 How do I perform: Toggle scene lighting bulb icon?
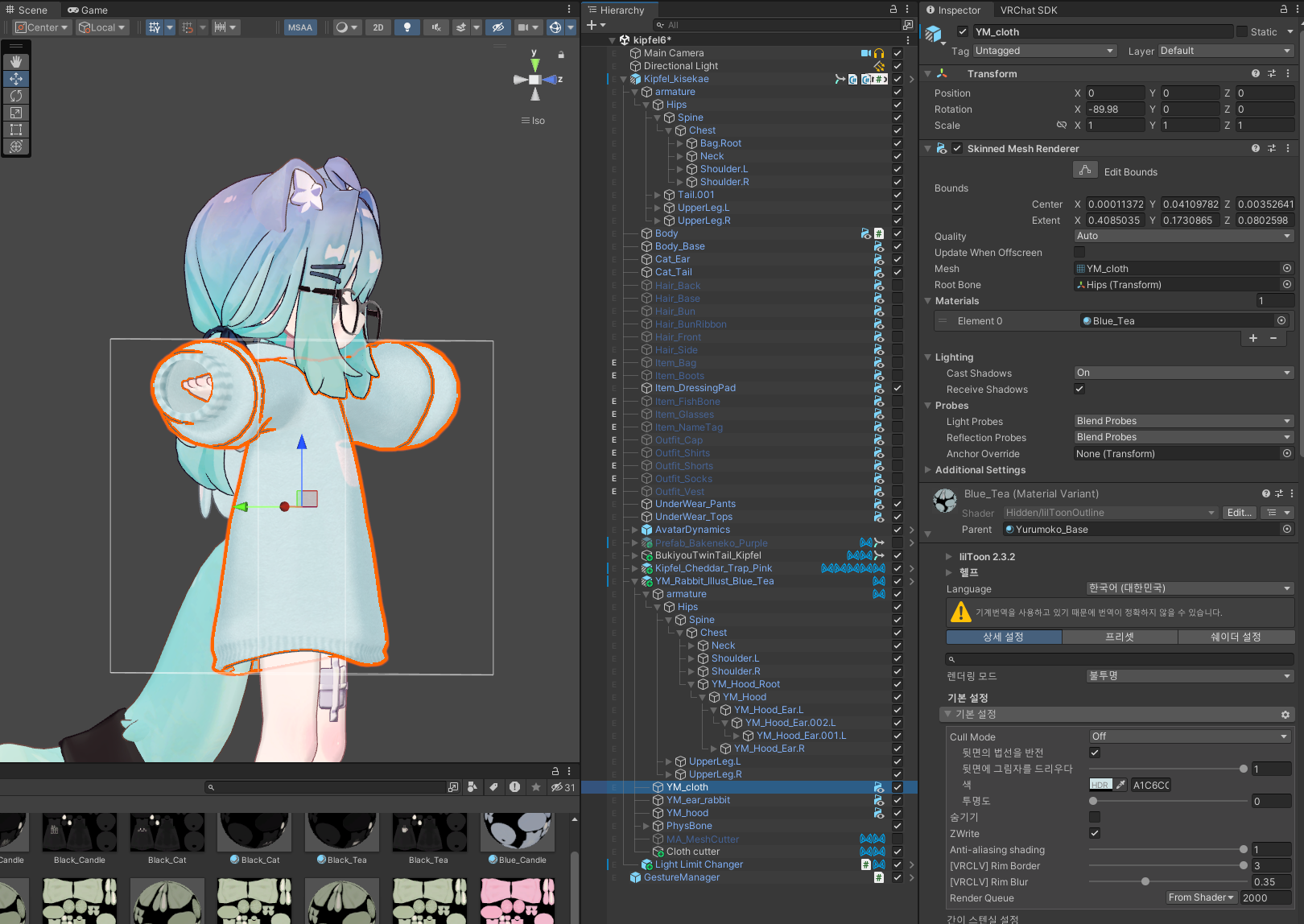(x=407, y=27)
